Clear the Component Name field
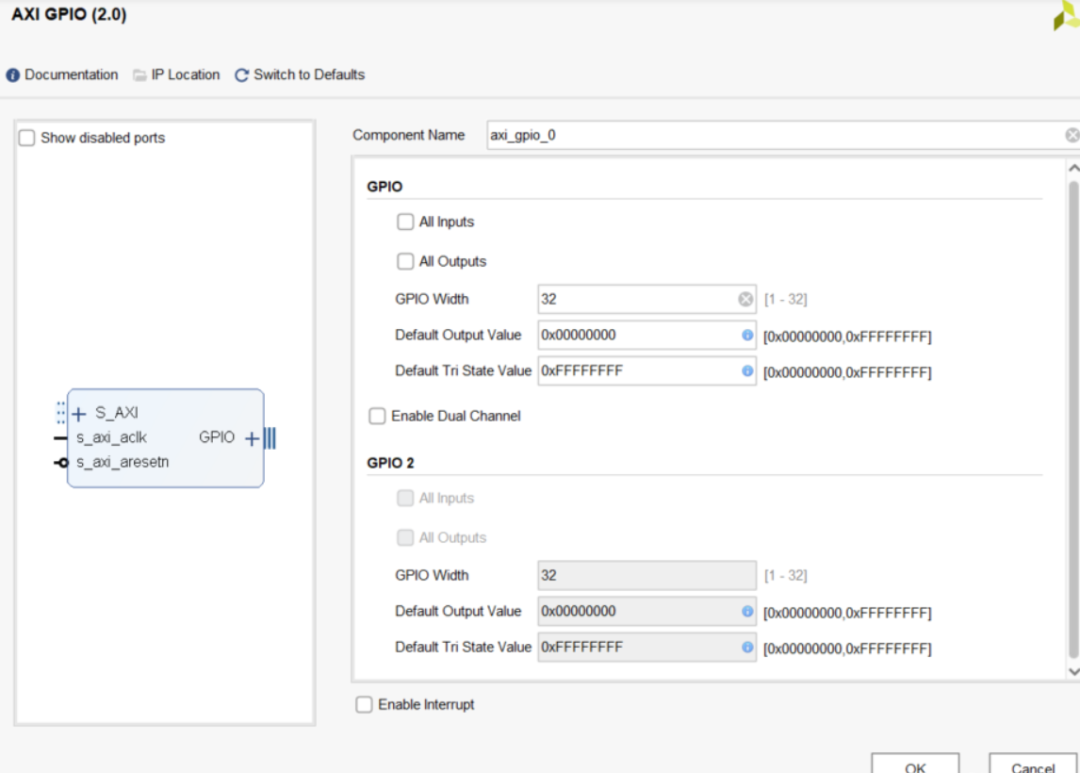This screenshot has width=1080, height=773. click(1072, 135)
